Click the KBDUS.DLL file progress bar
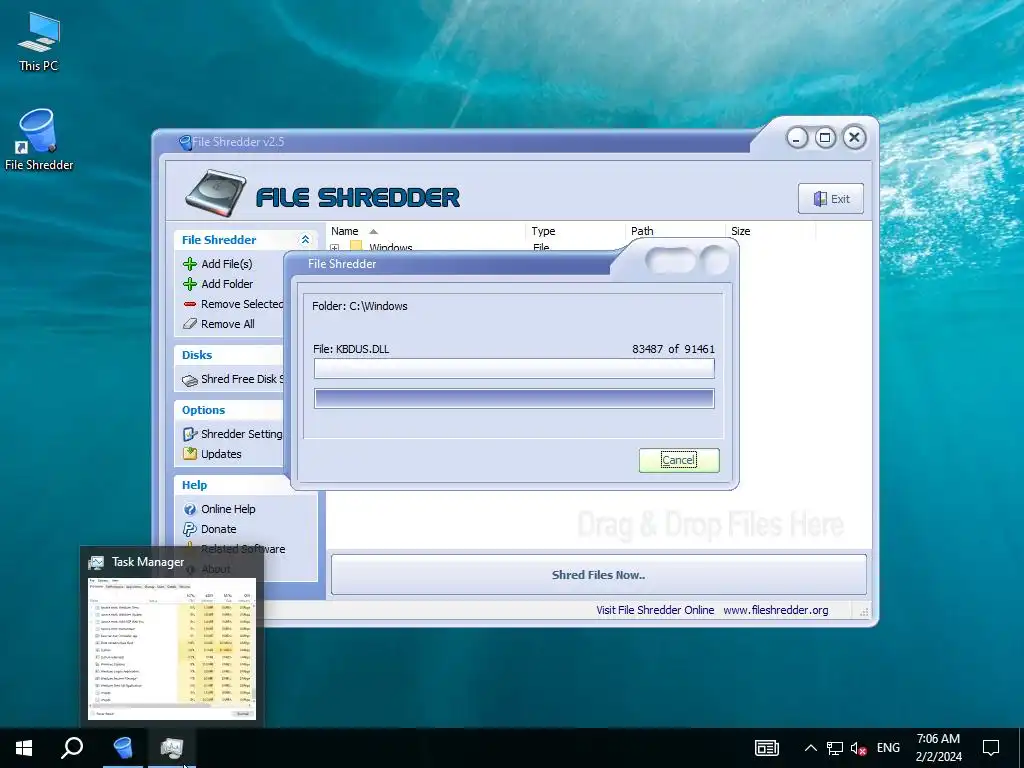Viewport: 1024px width, 768px height. [x=514, y=368]
